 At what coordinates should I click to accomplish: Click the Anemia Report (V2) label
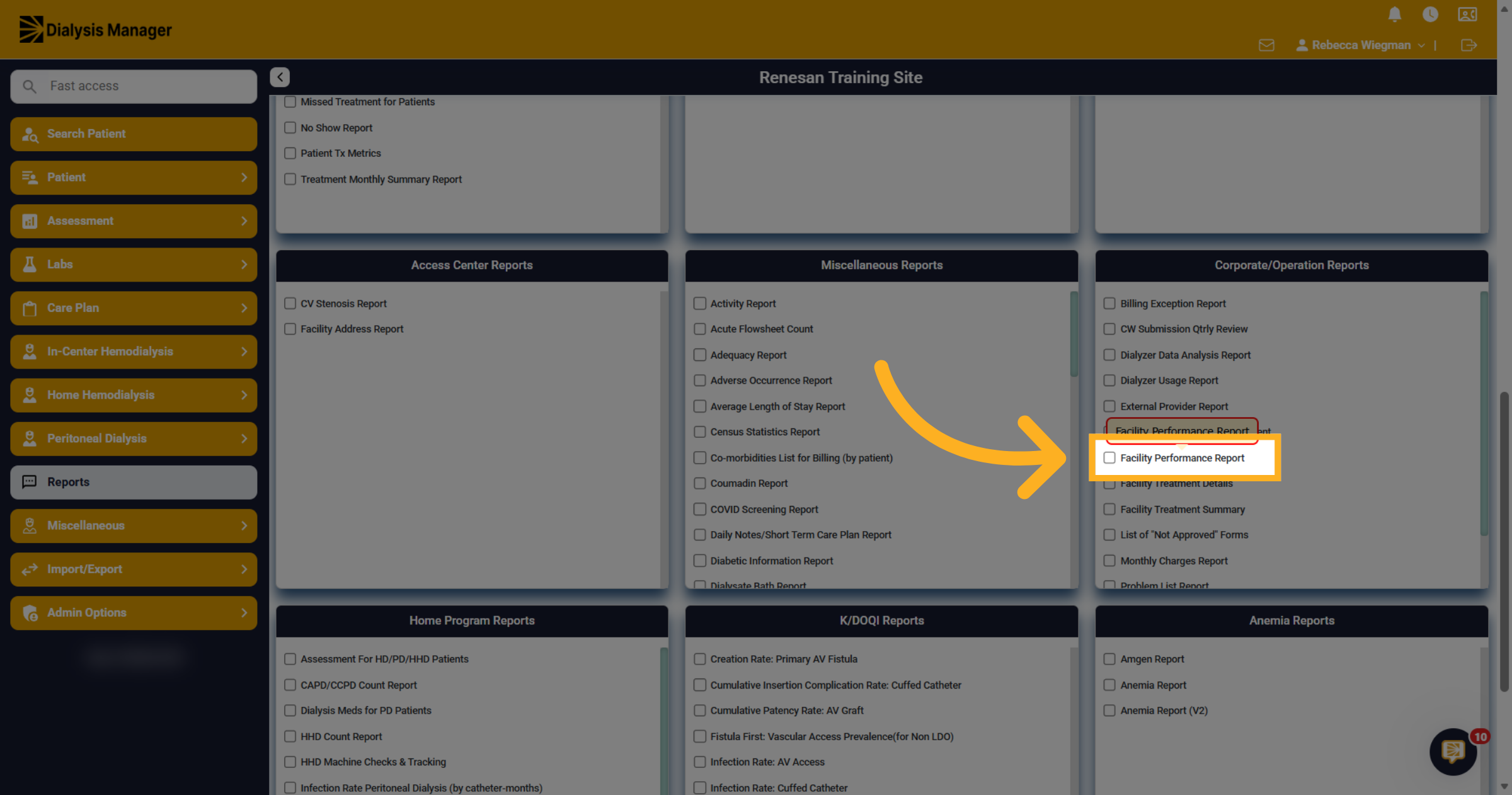coord(1164,711)
